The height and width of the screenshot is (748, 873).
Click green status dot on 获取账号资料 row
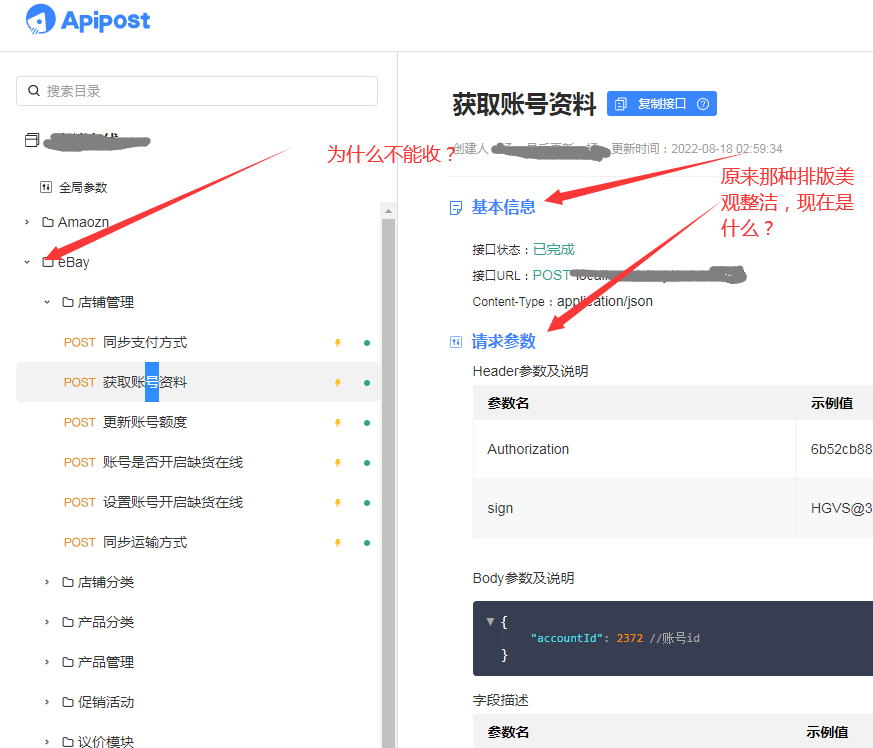tap(367, 383)
